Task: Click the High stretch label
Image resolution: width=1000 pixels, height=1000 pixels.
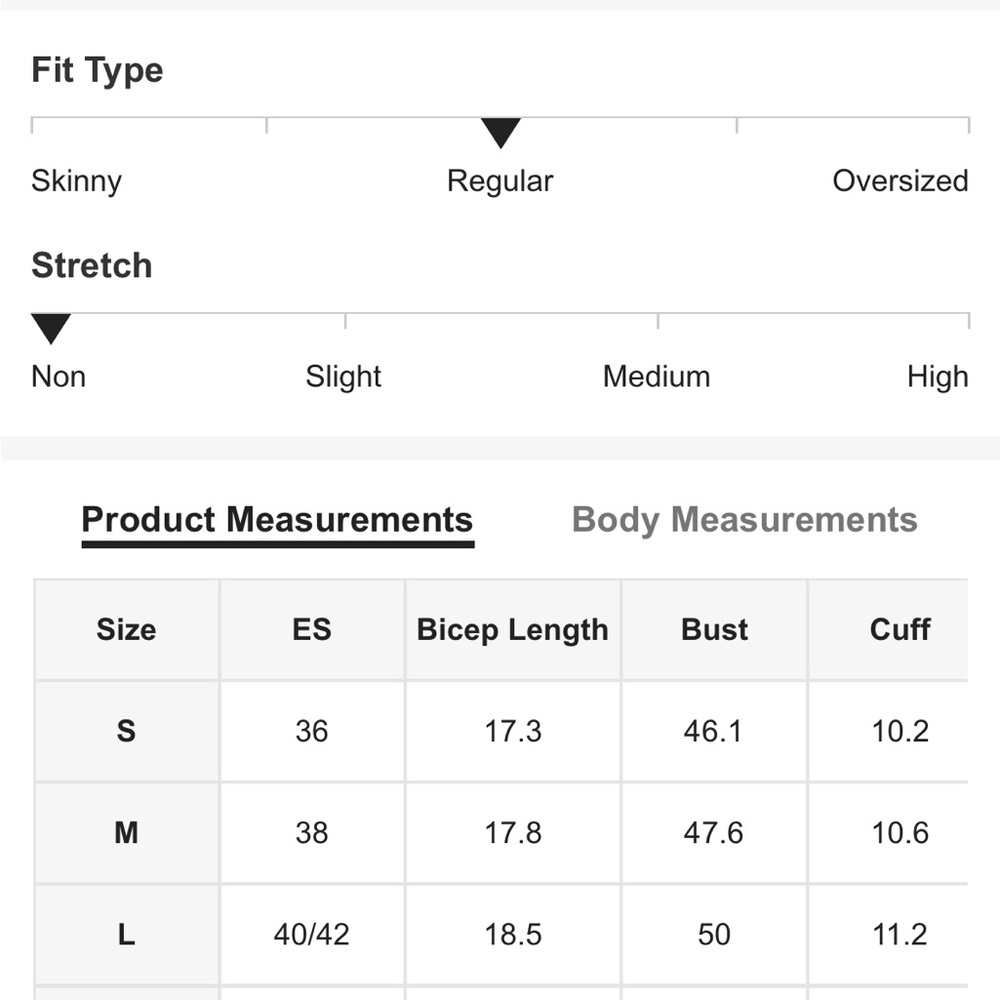Action: tap(938, 377)
